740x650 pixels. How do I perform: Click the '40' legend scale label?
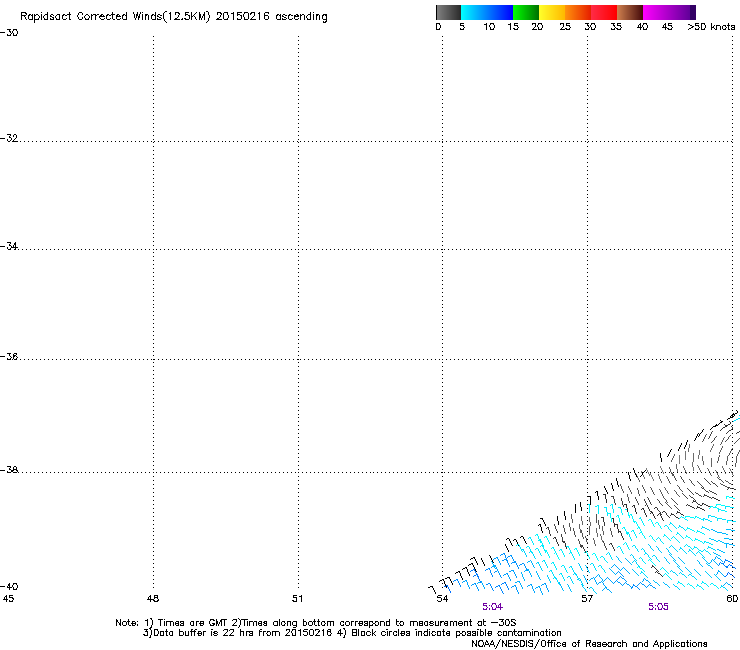[x=642, y=27]
